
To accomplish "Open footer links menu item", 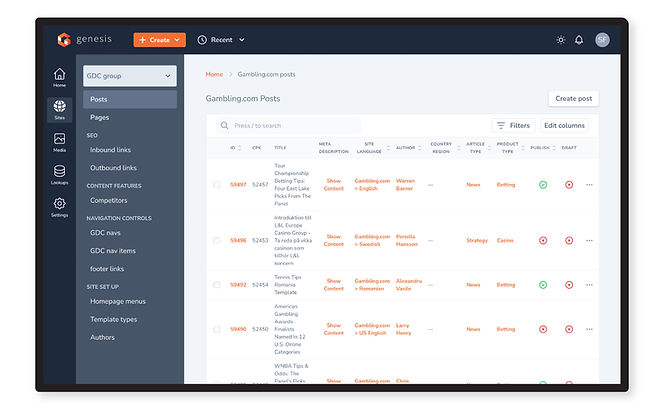I will [107, 269].
